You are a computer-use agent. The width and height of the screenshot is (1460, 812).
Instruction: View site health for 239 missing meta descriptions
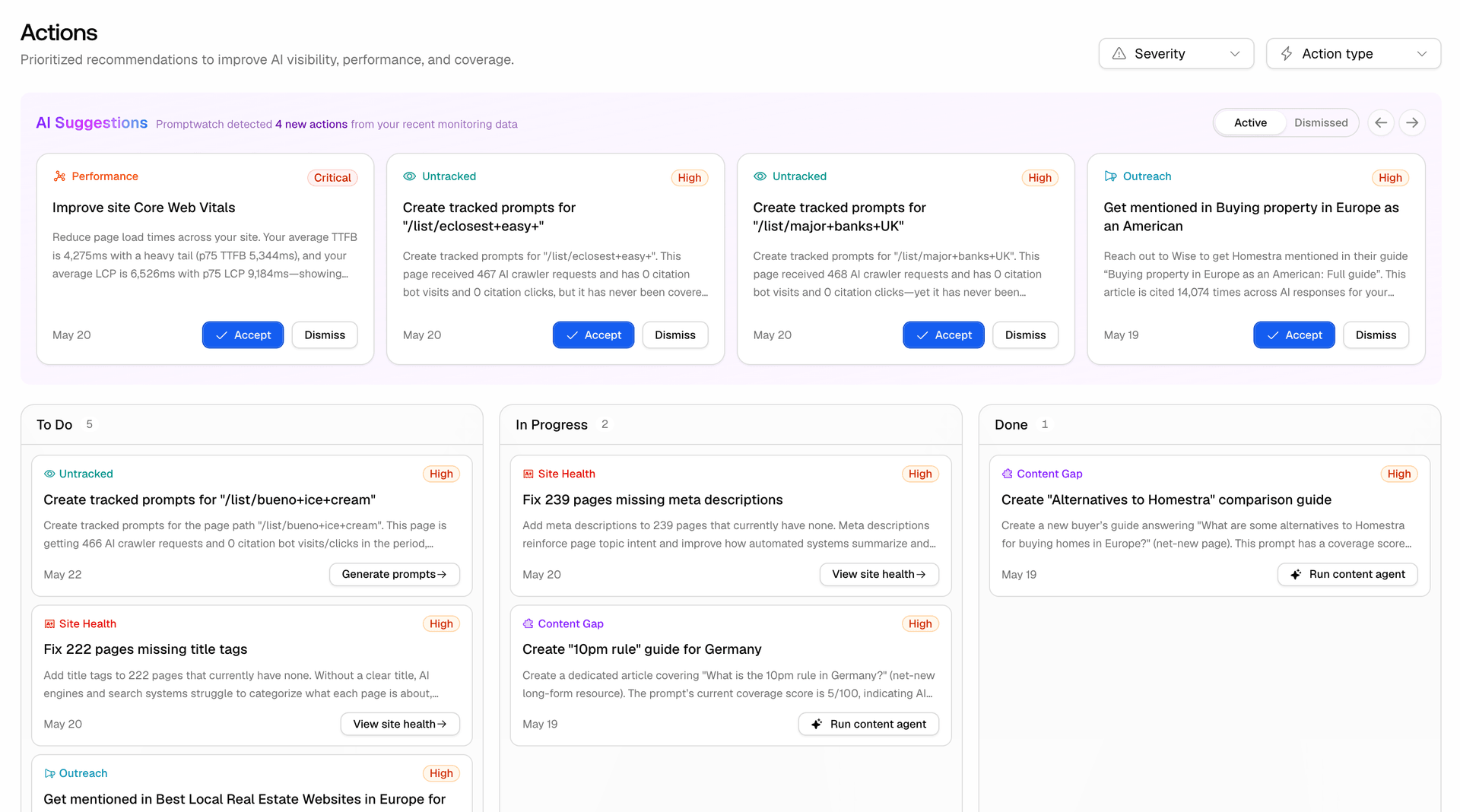point(879,574)
